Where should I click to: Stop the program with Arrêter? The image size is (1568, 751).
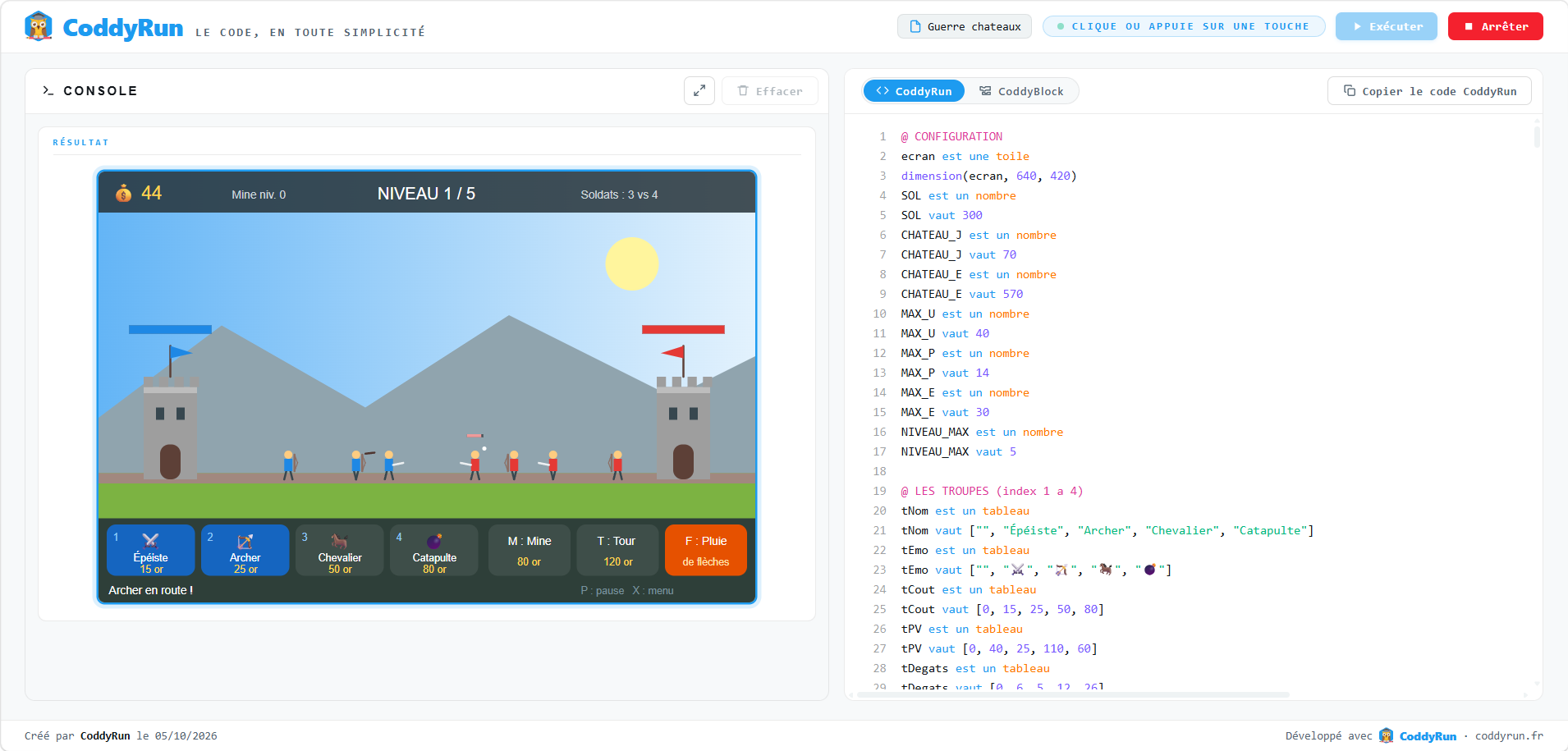pyautogui.click(x=1496, y=26)
